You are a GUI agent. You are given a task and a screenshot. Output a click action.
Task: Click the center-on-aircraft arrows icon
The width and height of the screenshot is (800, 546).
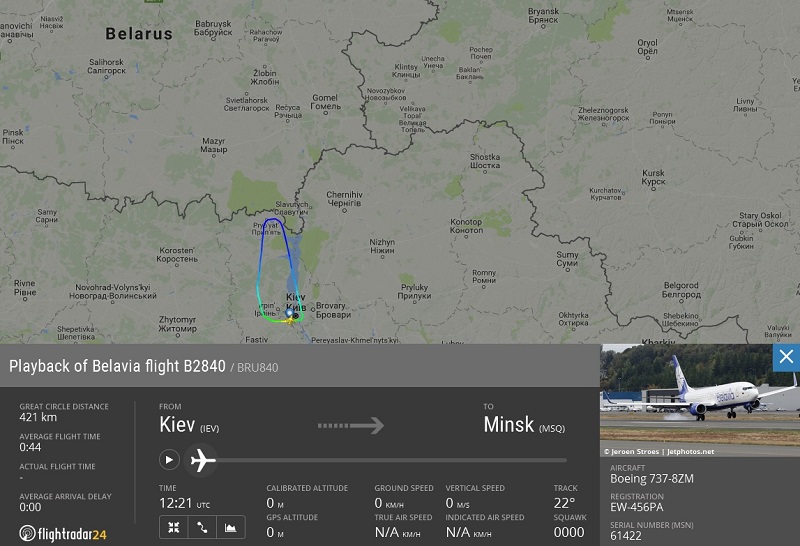[173, 527]
